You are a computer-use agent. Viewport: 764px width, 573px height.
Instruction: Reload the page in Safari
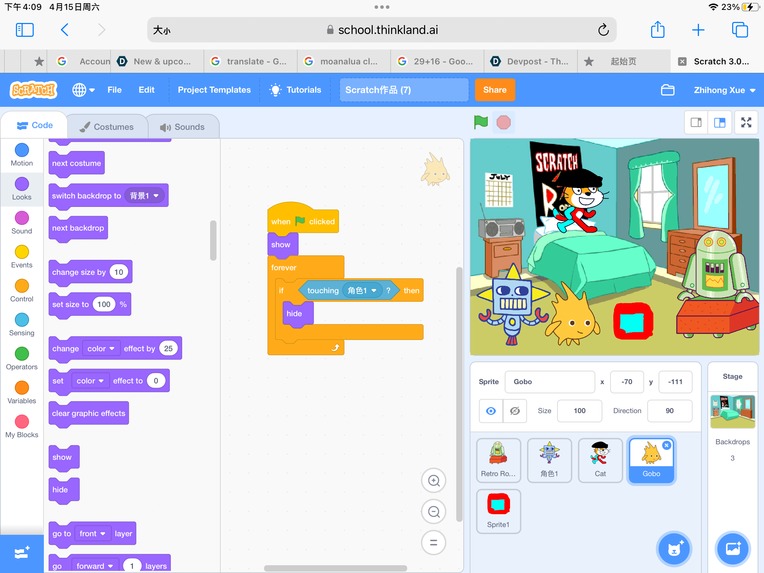pos(603,30)
